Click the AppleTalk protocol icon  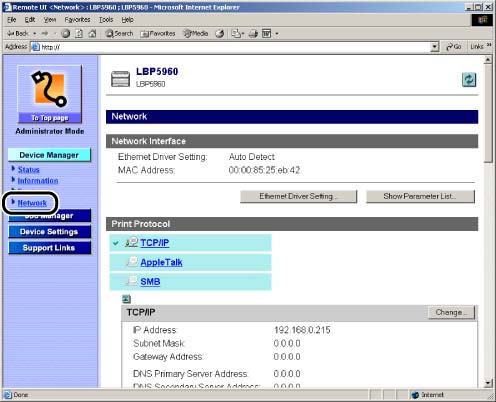click(x=131, y=262)
